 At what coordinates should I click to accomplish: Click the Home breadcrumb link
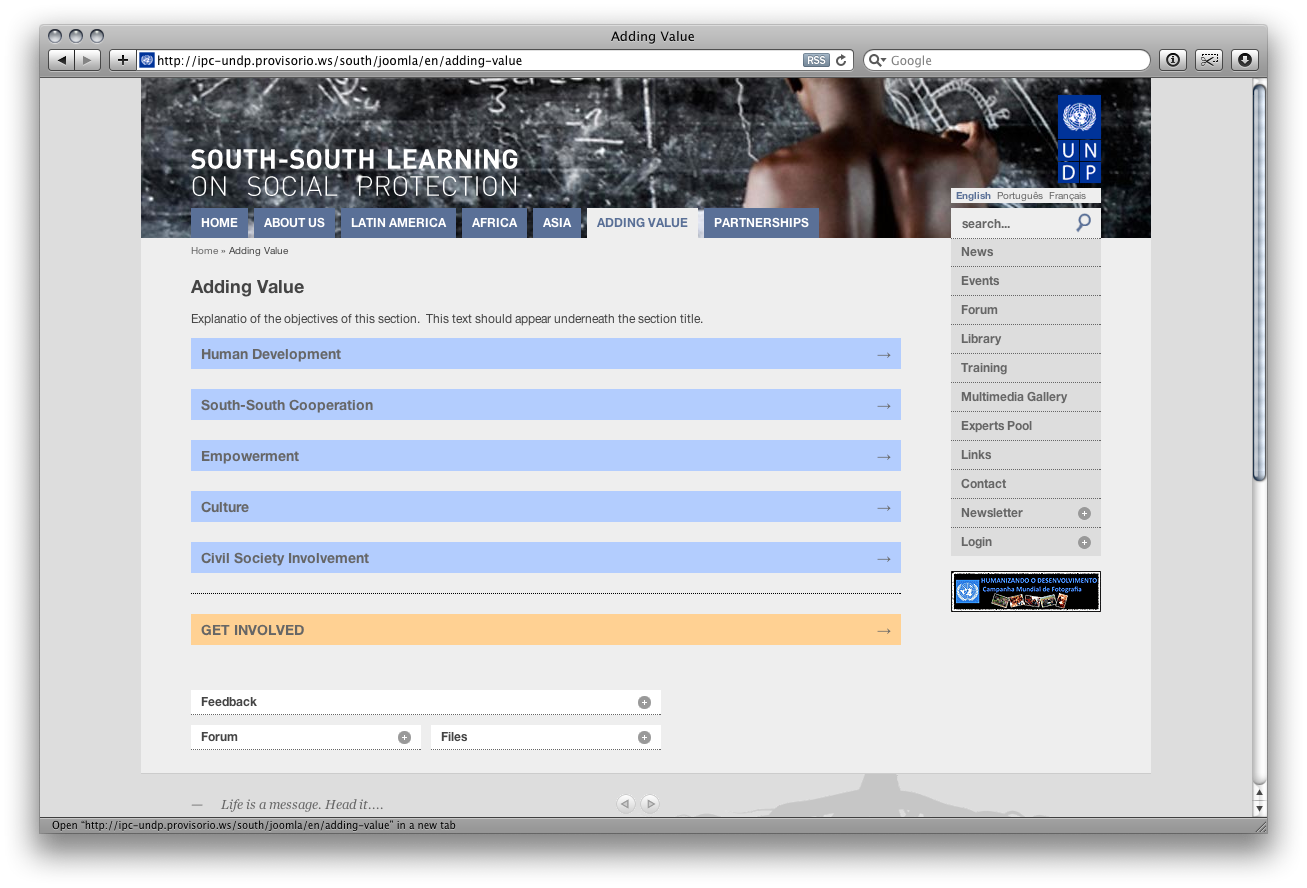(x=204, y=251)
